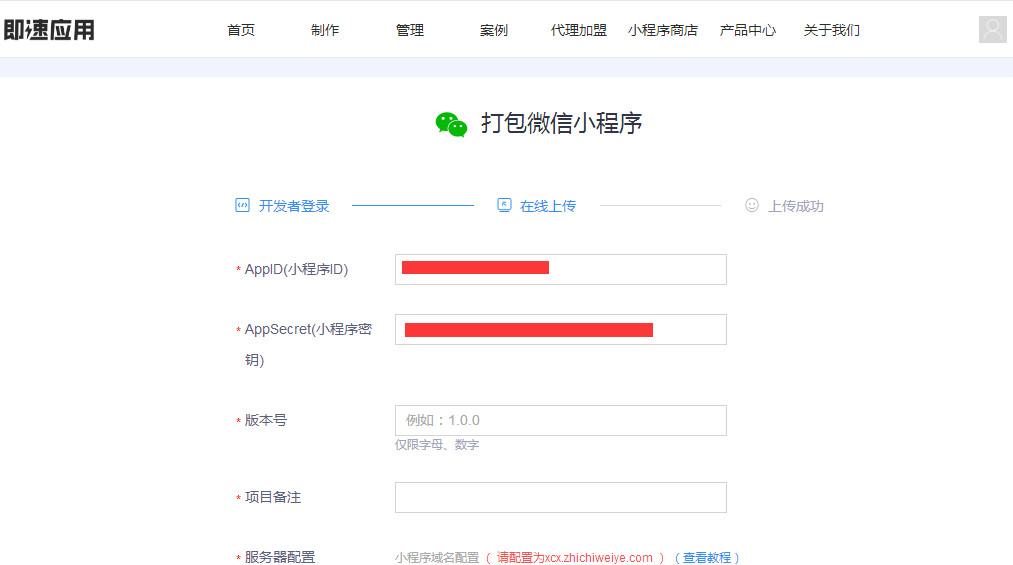Click the 上传成功 smiley icon
Screen dimensions: 1013x565
click(751, 205)
